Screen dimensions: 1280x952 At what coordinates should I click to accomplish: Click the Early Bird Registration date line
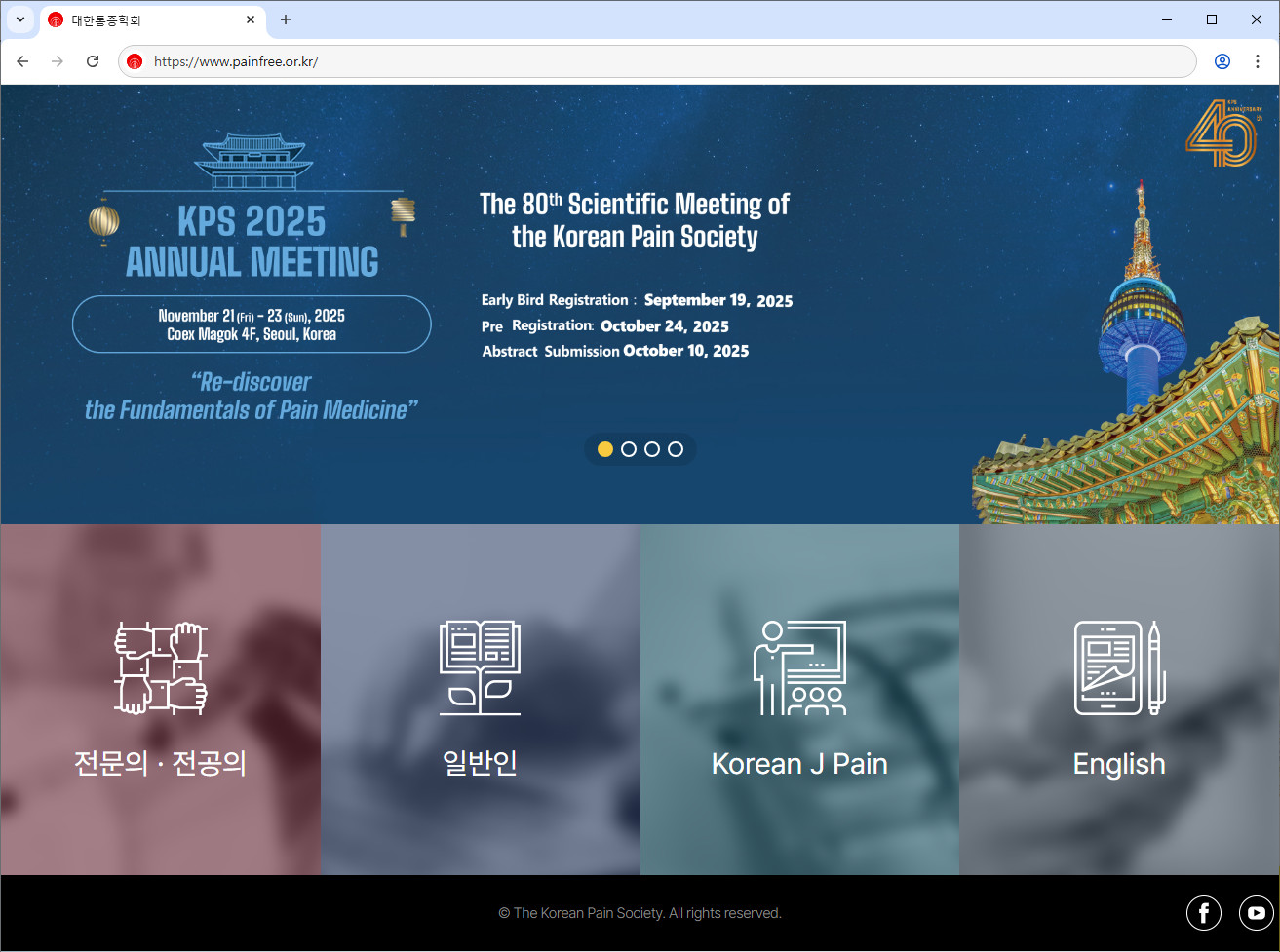tap(637, 300)
